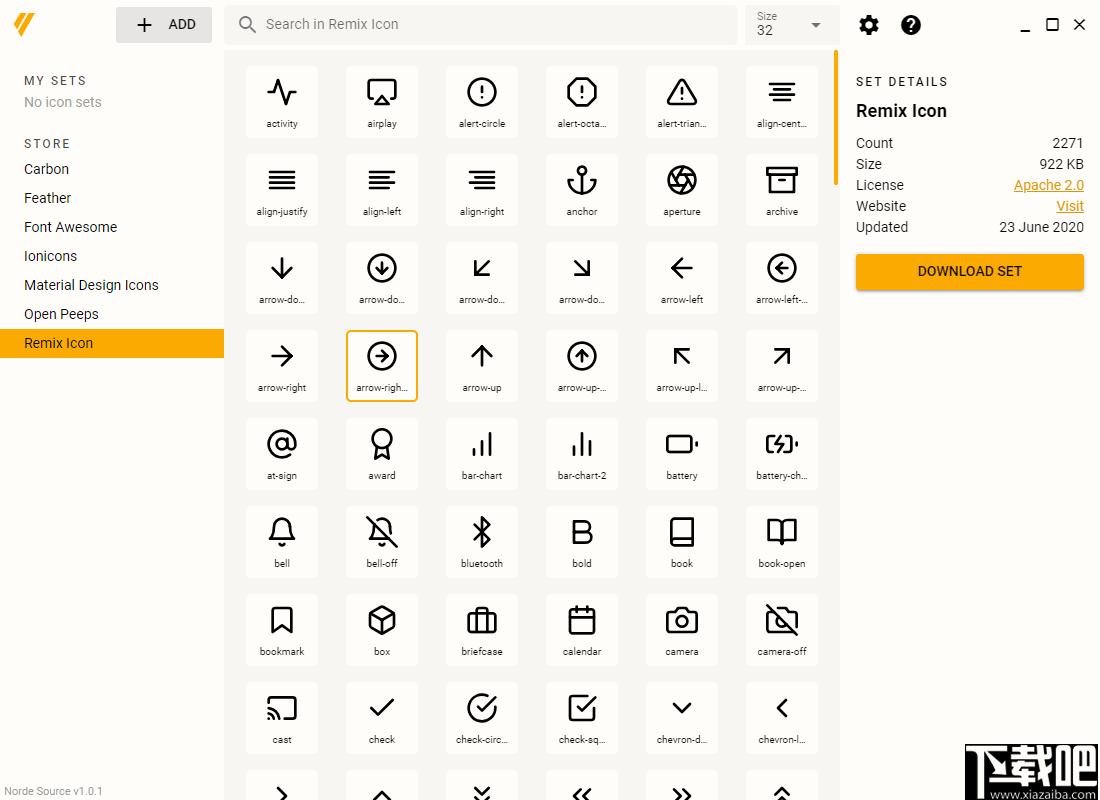The height and width of the screenshot is (800, 1100).
Task: Select the airplay icon
Action: (382, 102)
